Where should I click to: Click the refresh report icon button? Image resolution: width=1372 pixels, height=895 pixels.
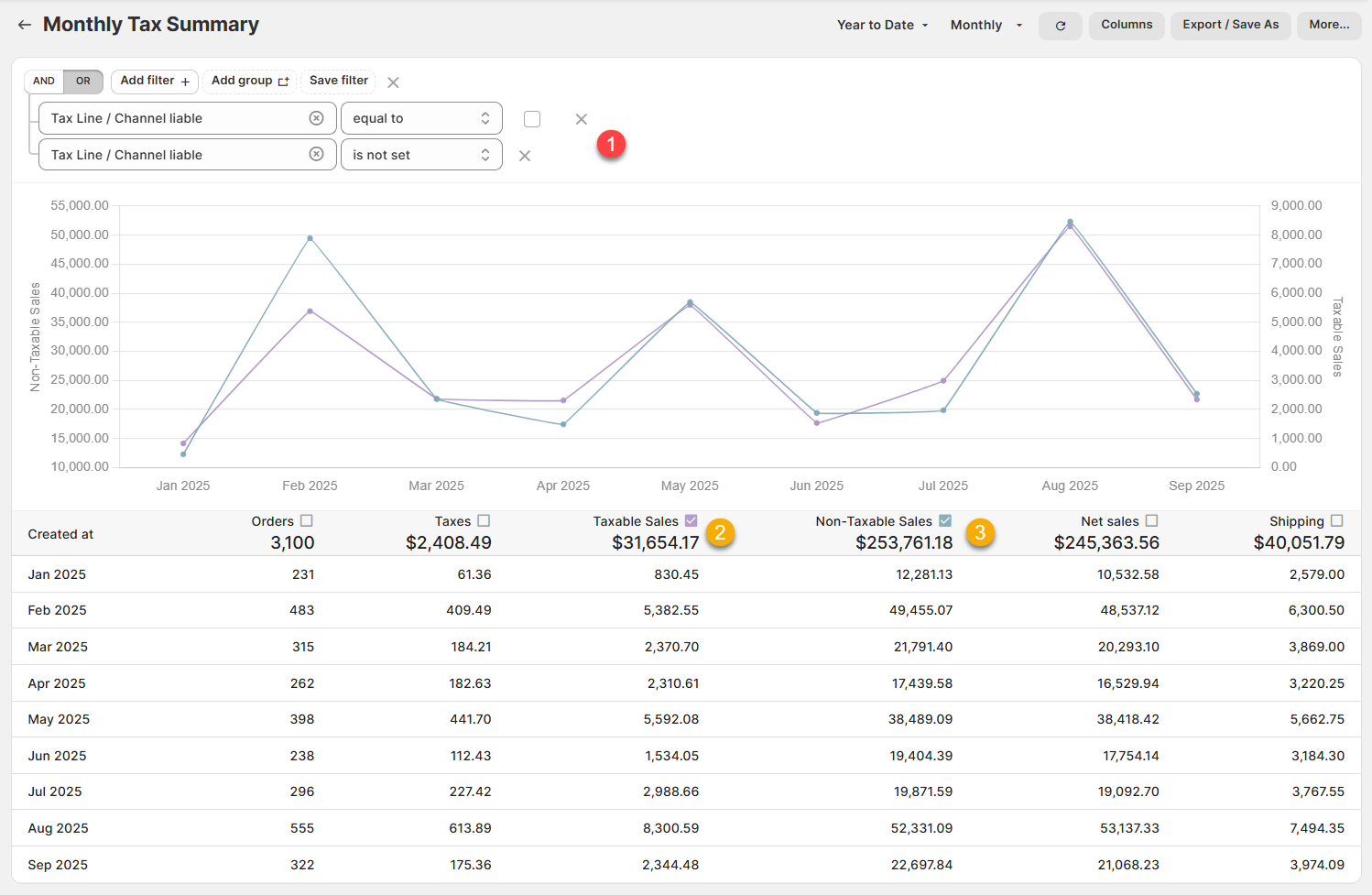pyautogui.click(x=1060, y=26)
